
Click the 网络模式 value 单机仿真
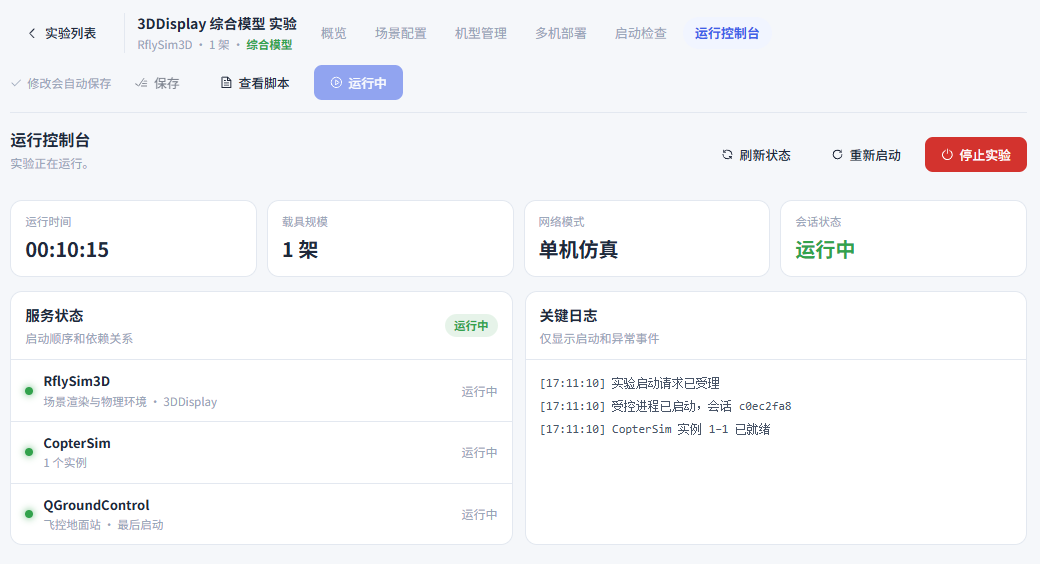(x=578, y=249)
